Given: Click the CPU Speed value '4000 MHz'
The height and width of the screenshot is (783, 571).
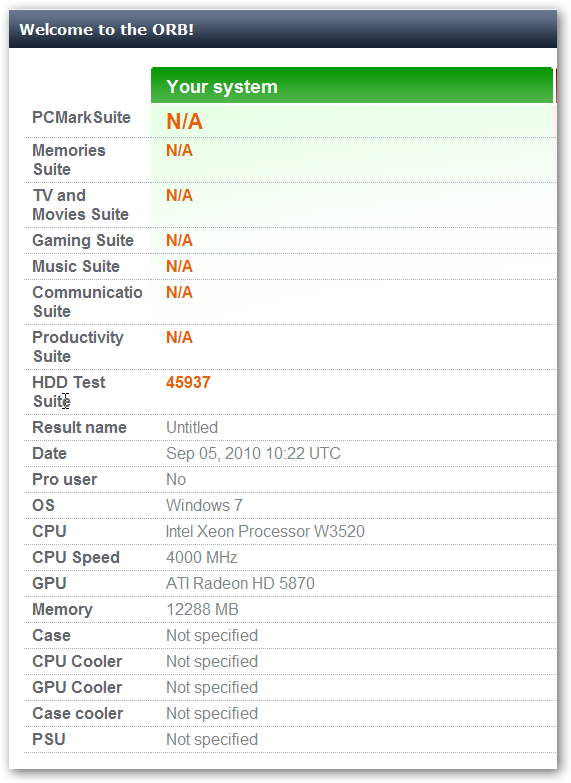Looking at the screenshot, I should (202, 557).
